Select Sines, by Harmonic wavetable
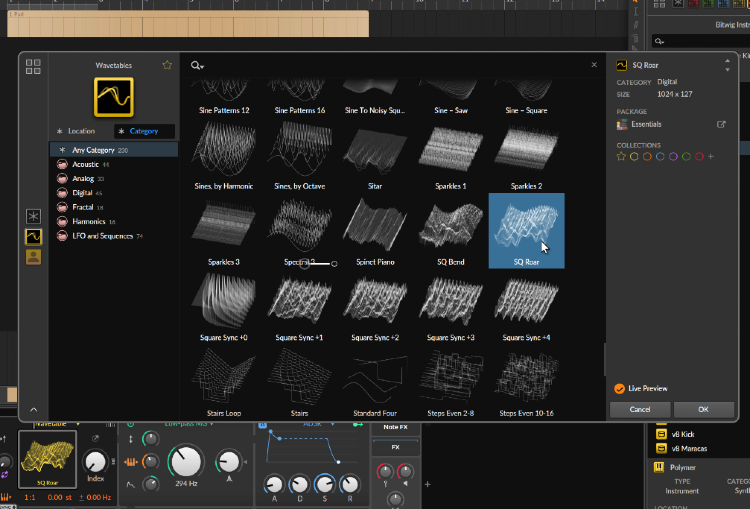 coord(224,155)
